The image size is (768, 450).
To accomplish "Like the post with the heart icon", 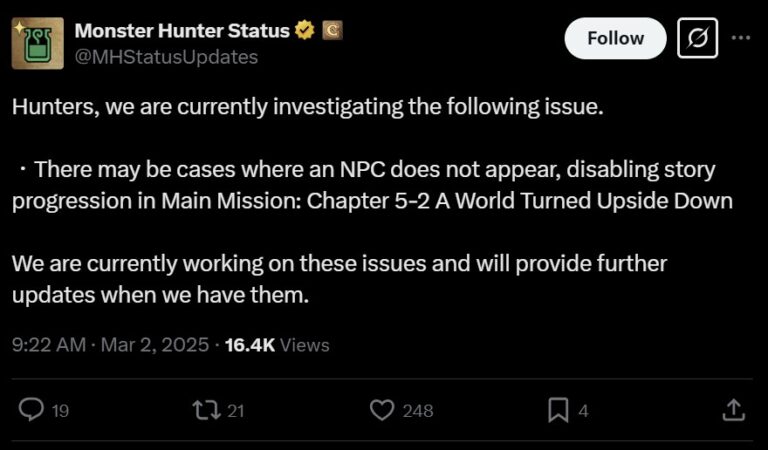I will (x=382, y=409).
